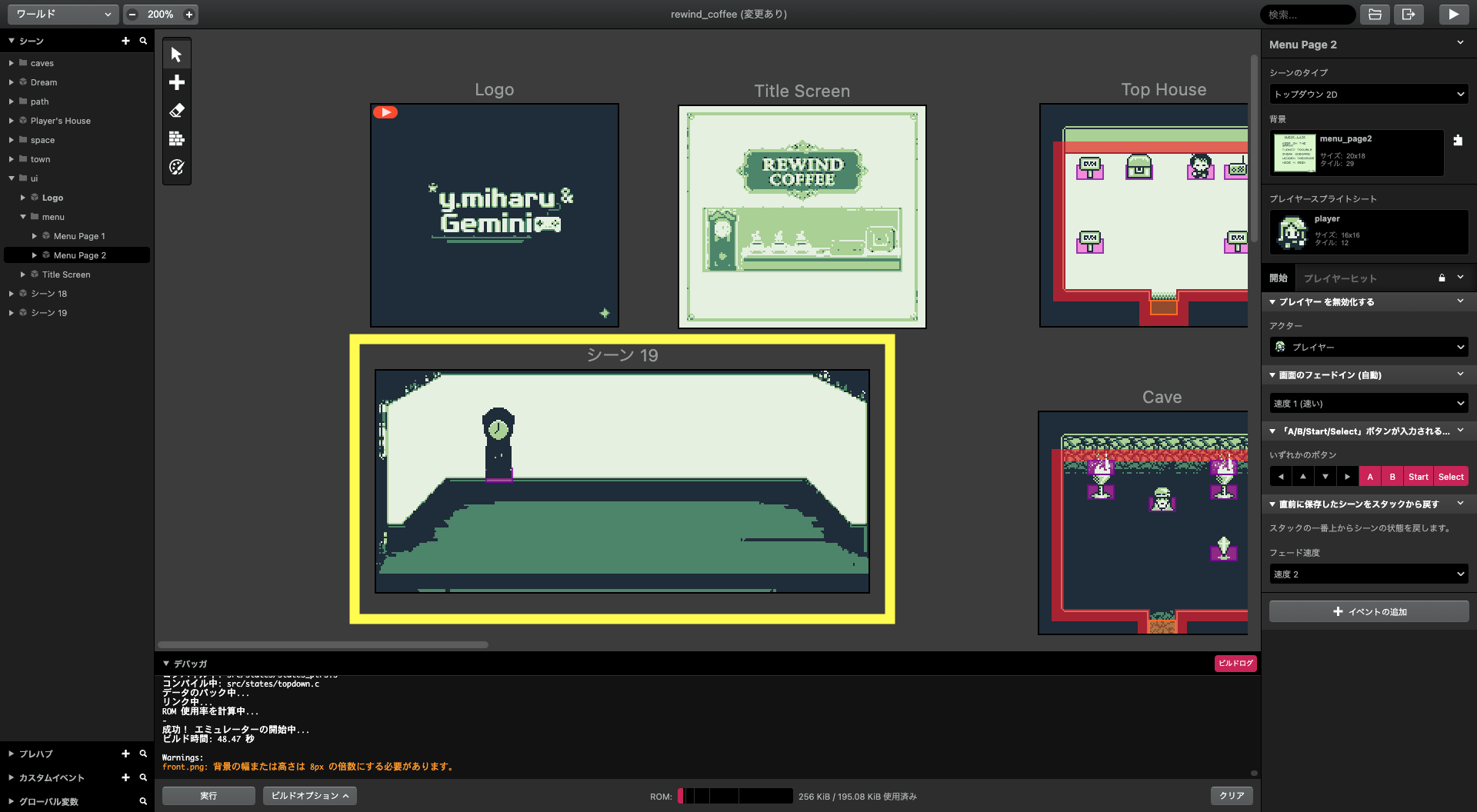Screen dimensions: 1477x812
Task: Open the アクター dropdown プレイヤー
Action: (1369, 347)
